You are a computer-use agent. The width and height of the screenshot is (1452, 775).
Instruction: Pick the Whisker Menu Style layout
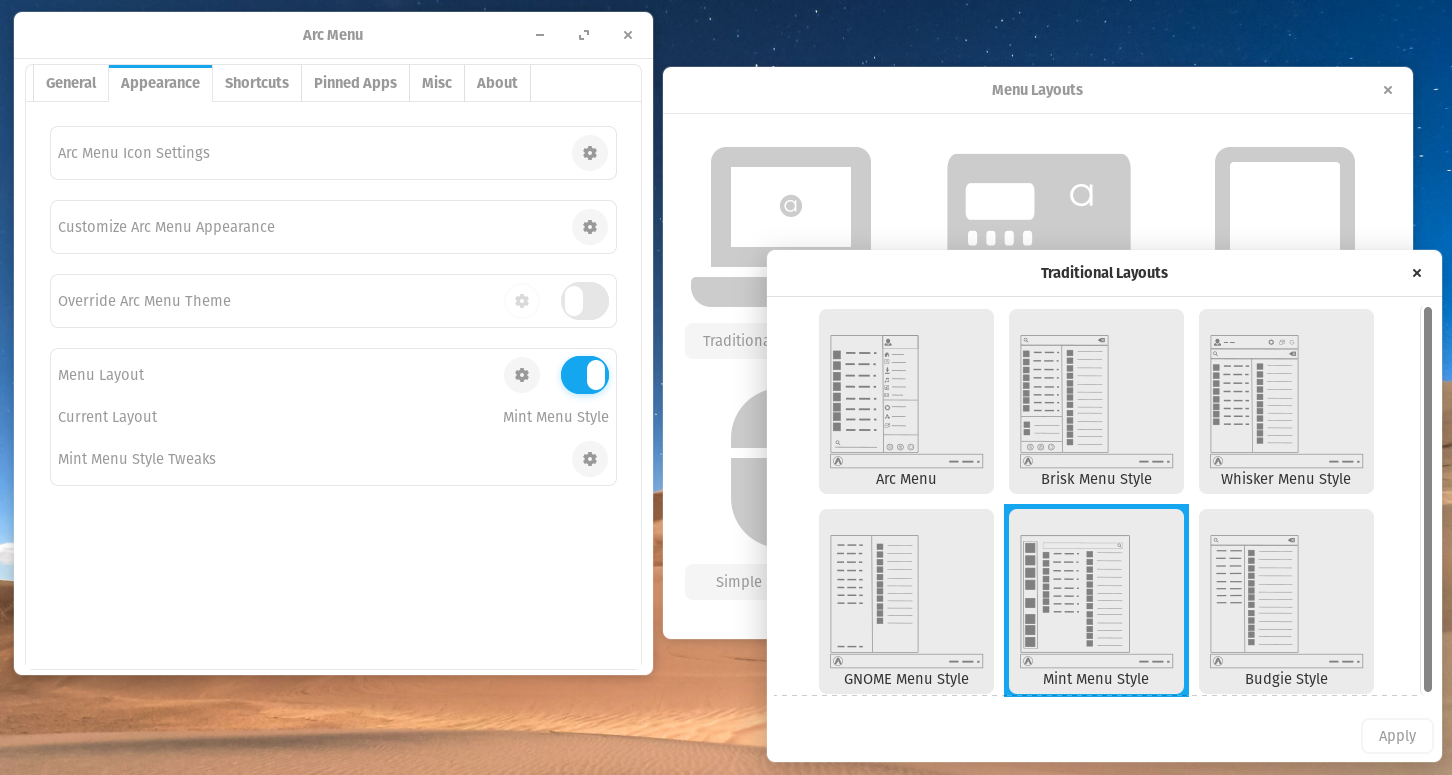[1286, 401]
